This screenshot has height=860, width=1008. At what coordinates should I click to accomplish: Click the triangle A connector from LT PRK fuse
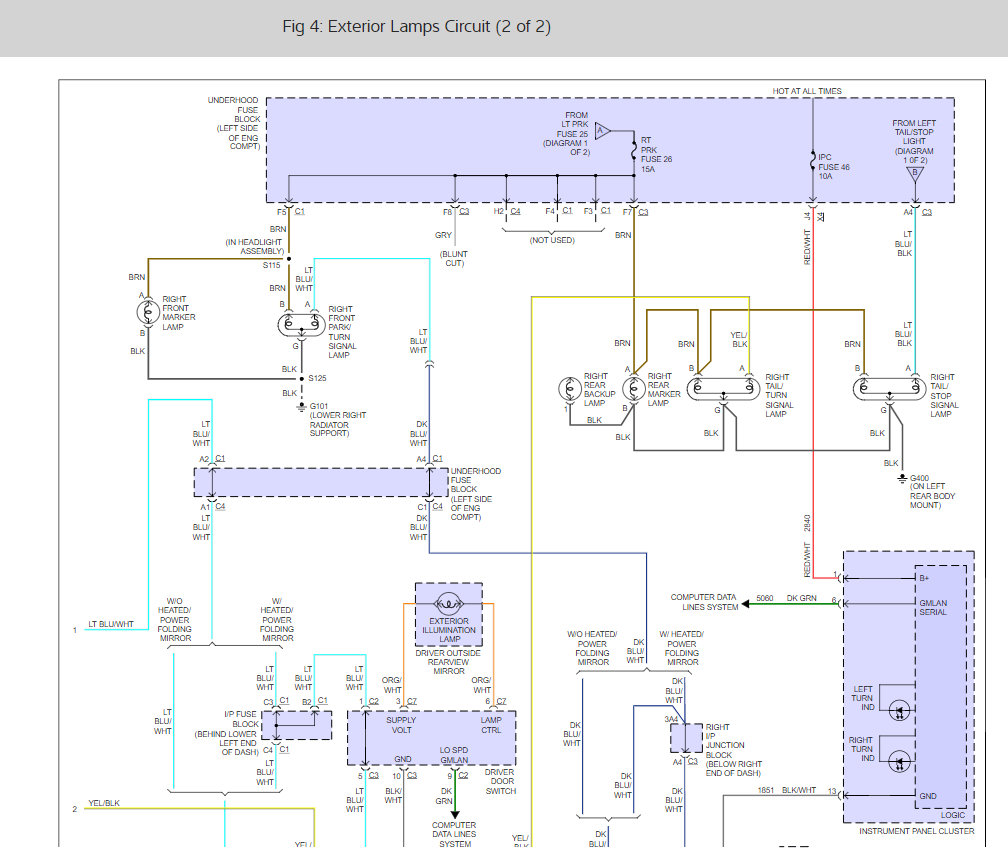click(602, 131)
